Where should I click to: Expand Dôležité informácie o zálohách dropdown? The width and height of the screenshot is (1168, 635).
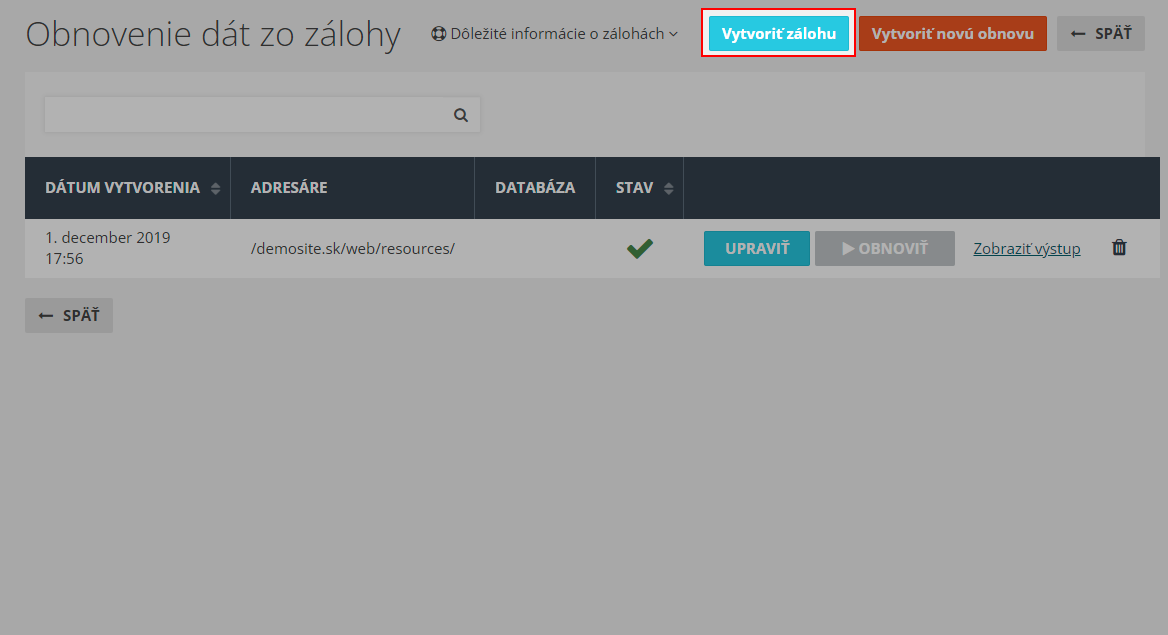[x=555, y=34]
